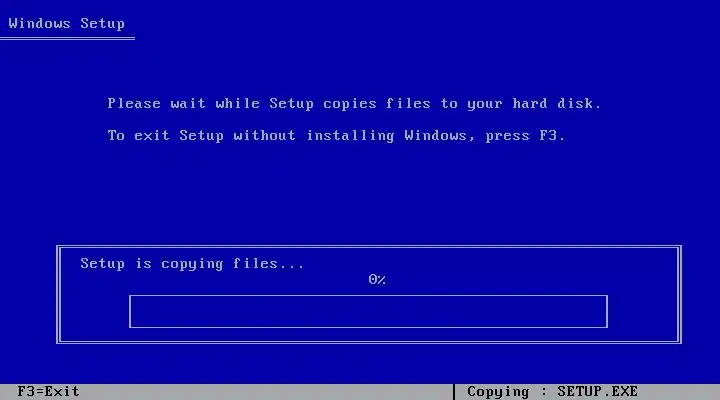Click the 'Setup is copying files...' label
The height and width of the screenshot is (400, 720).
(x=192, y=264)
